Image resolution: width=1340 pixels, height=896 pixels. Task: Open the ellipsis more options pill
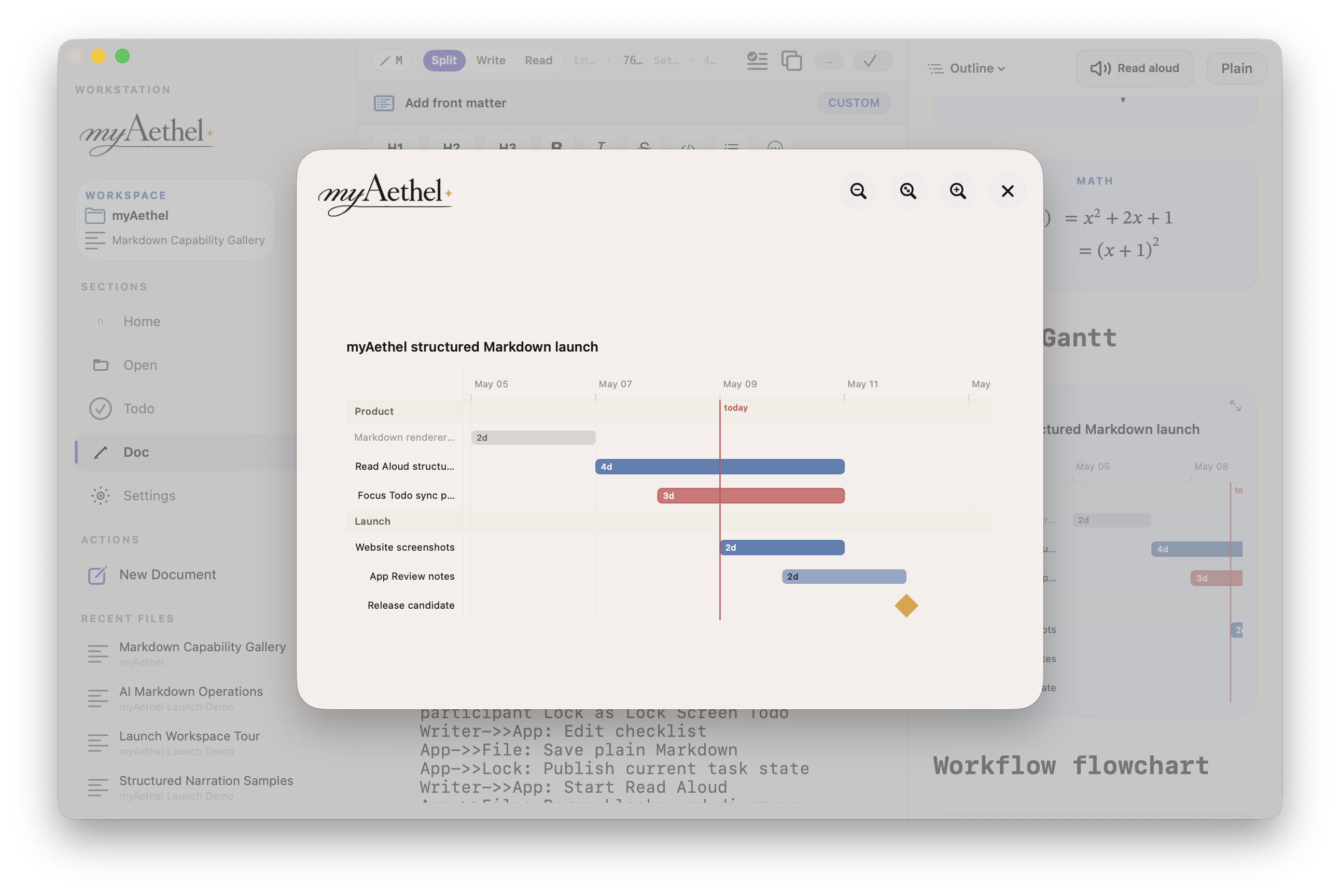click(x=829, y=61)
